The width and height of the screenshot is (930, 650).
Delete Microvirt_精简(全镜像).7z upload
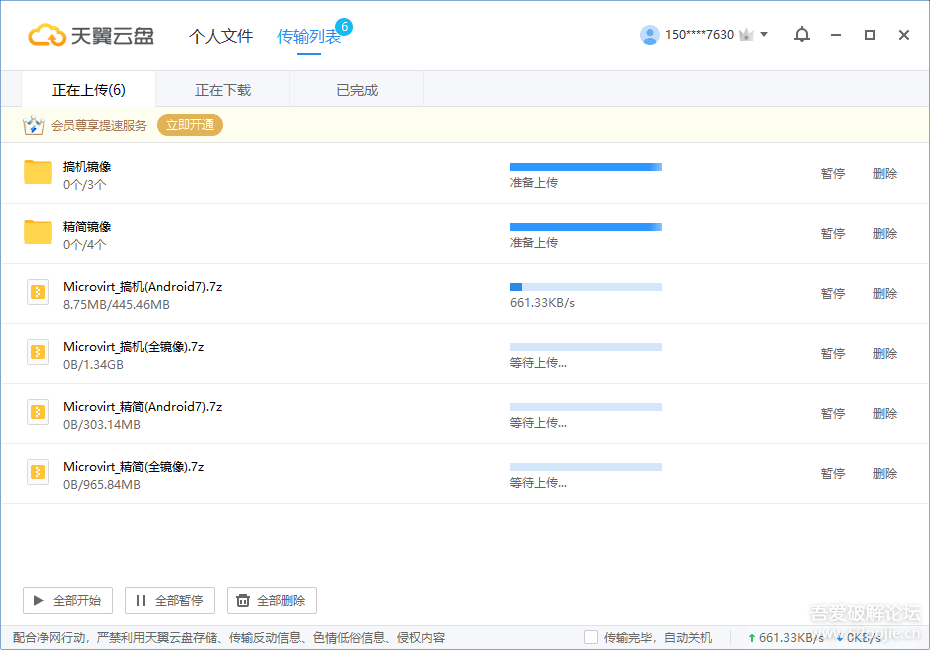[885, 473]
